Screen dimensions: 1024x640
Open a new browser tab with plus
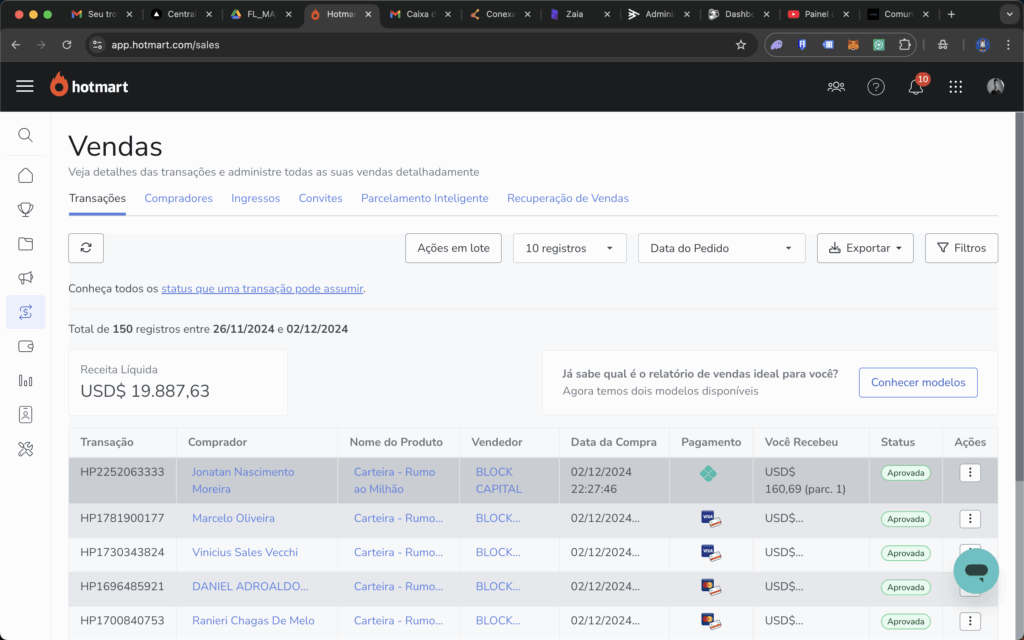951,14
